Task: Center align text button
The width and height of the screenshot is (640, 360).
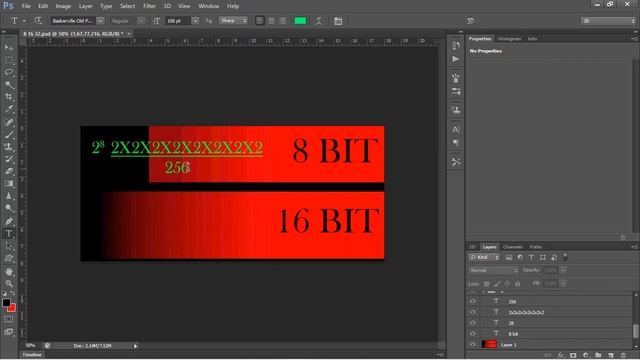Action: point(271,21)
